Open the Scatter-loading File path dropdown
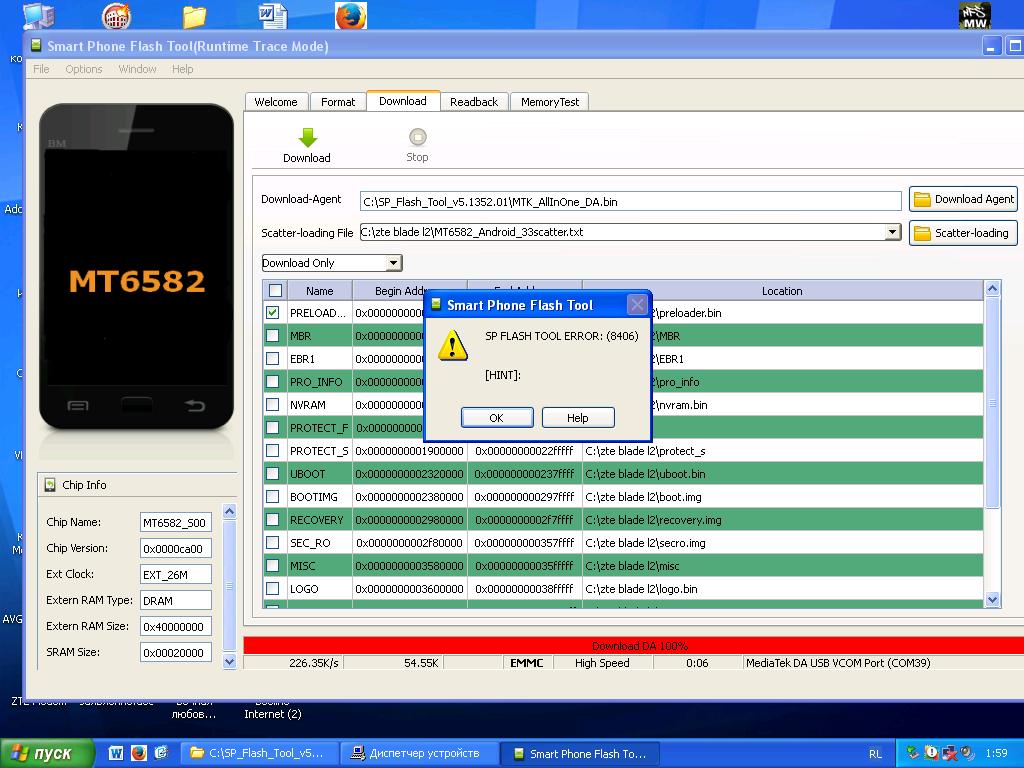The height and width of the screenshot is (768, 1024). point(892,232)
